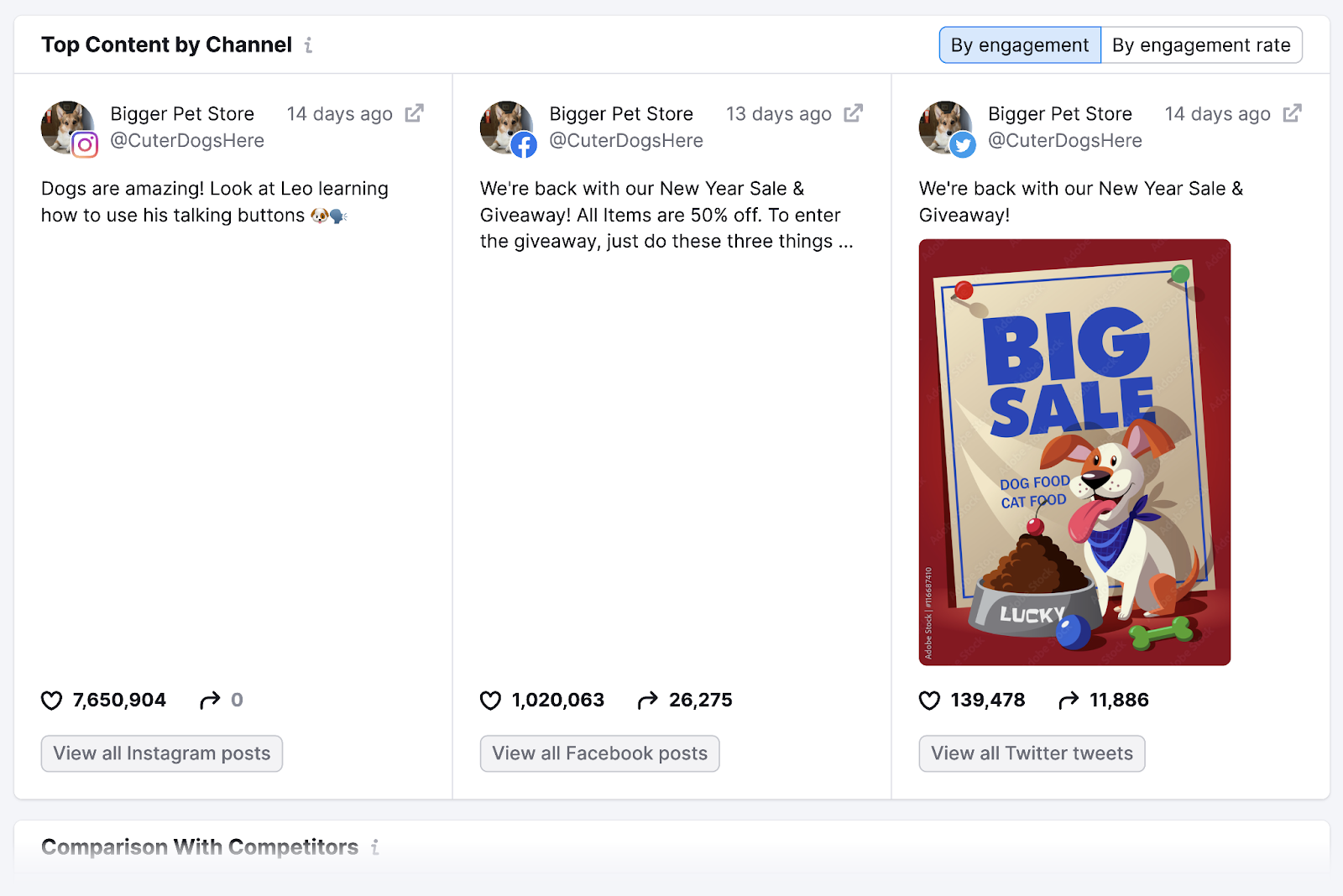Click View all Instagram posts

(x=161, y=753)
